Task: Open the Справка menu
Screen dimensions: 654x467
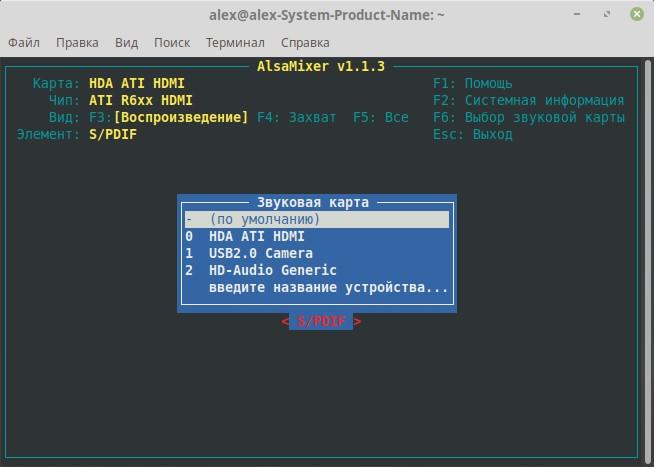Action: pyautogui.click(x=305, y=43)
